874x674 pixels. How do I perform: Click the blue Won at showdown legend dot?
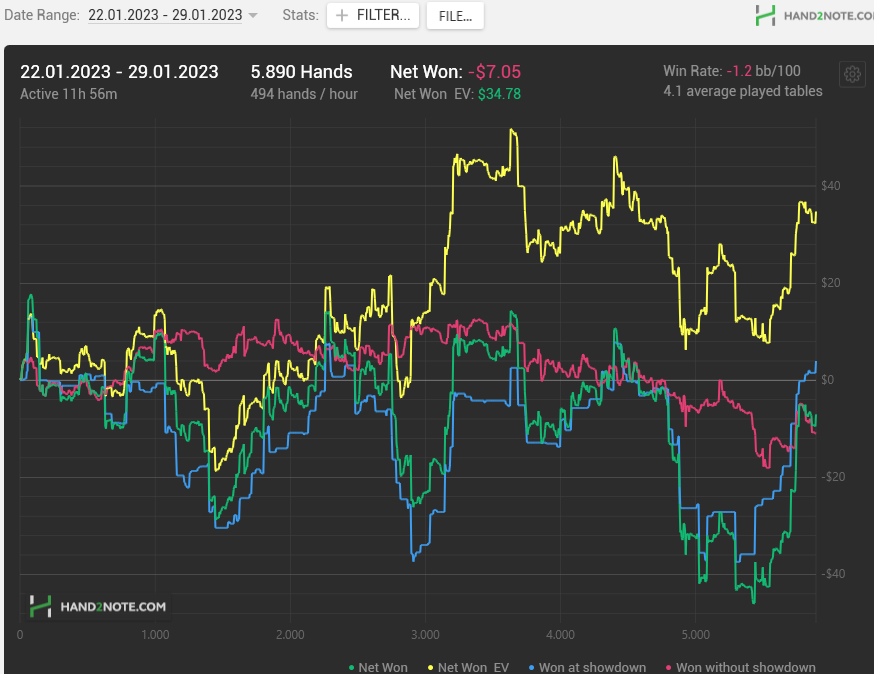[x=531, y=667]
